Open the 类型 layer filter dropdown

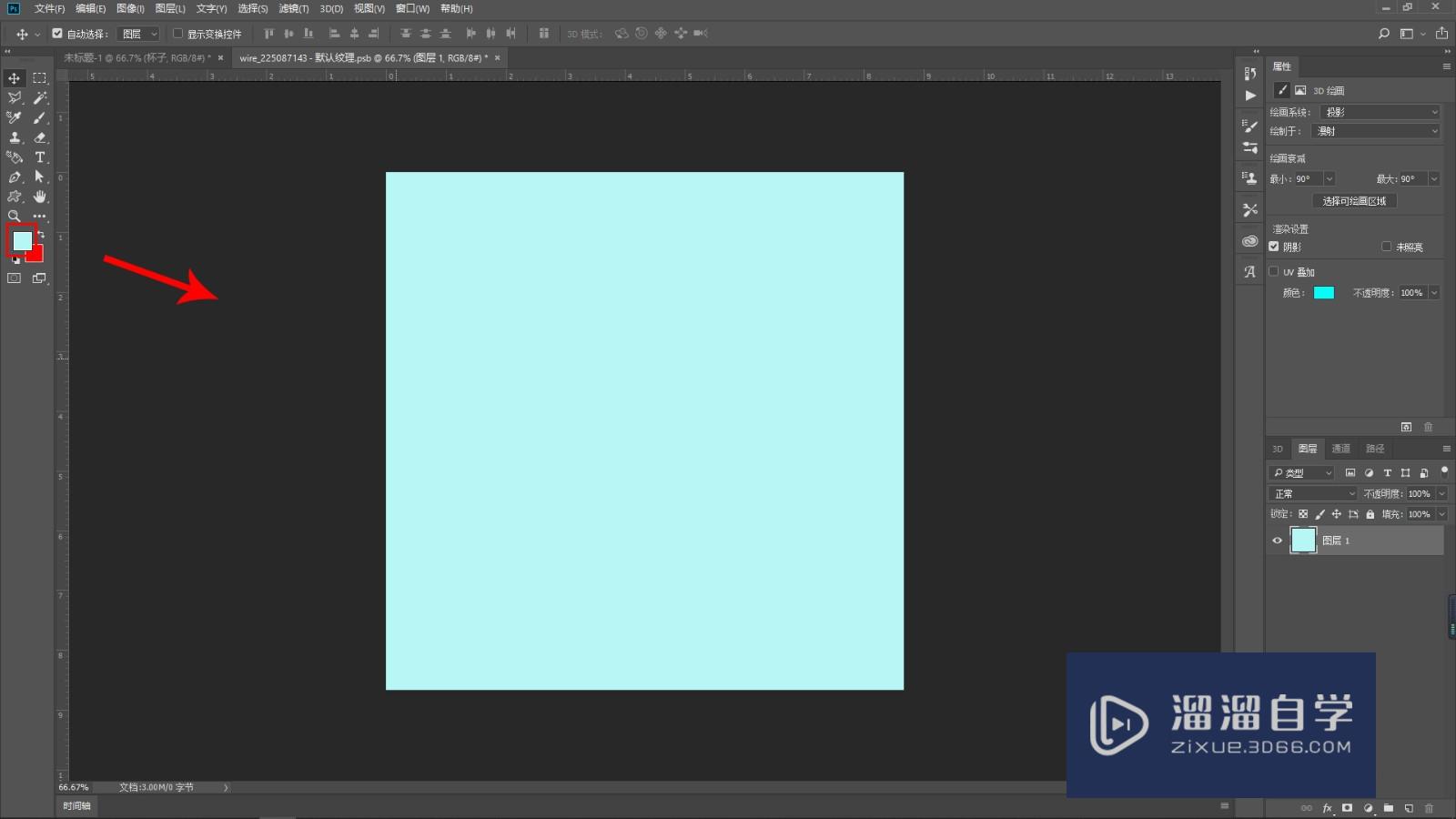coord(1302,472)
